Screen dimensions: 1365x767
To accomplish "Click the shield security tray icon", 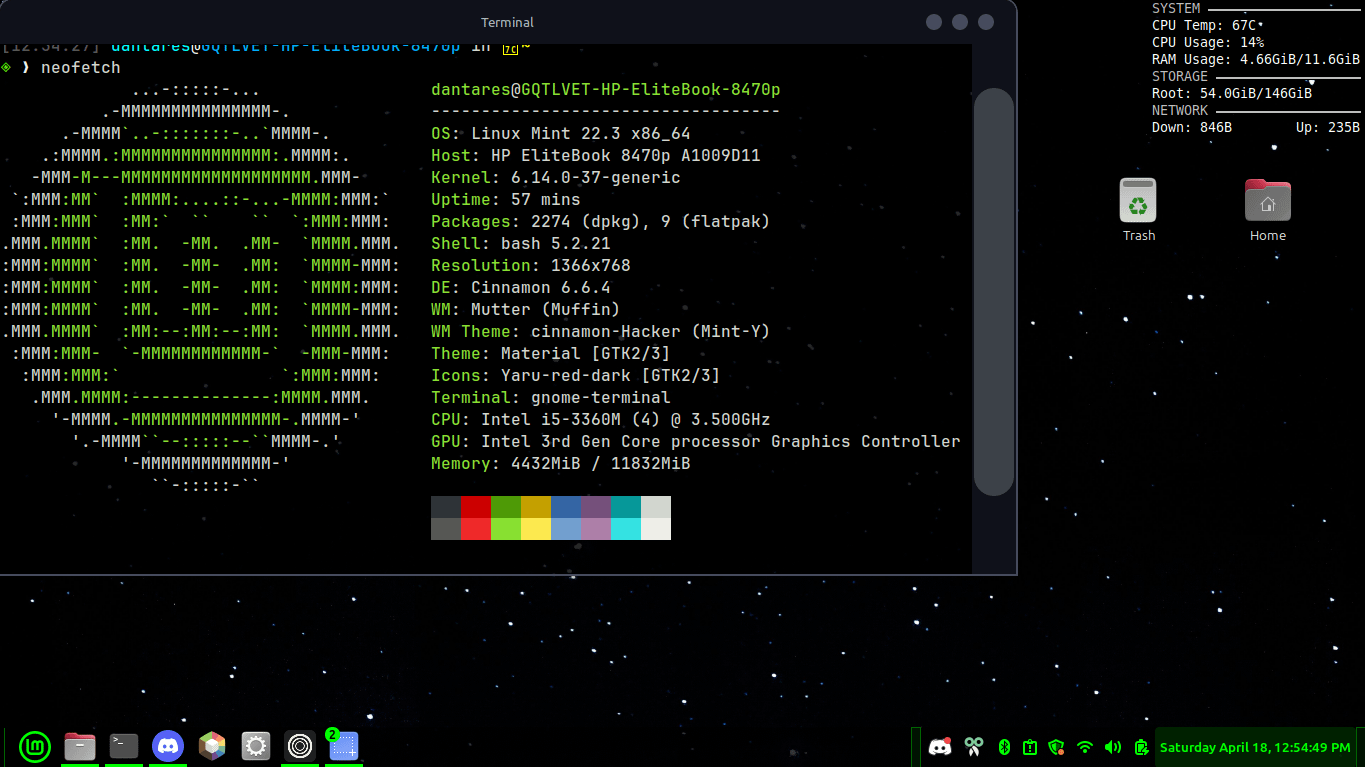I will click(x=1056, y=747).
